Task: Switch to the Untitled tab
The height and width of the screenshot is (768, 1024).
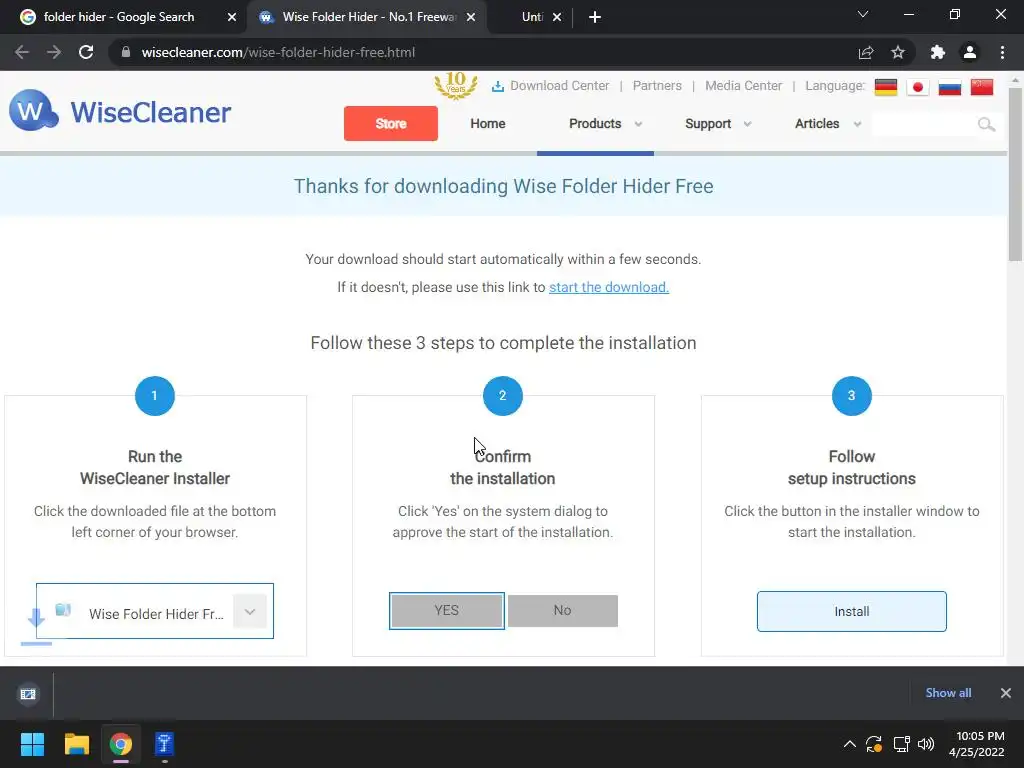Action: 532,17
